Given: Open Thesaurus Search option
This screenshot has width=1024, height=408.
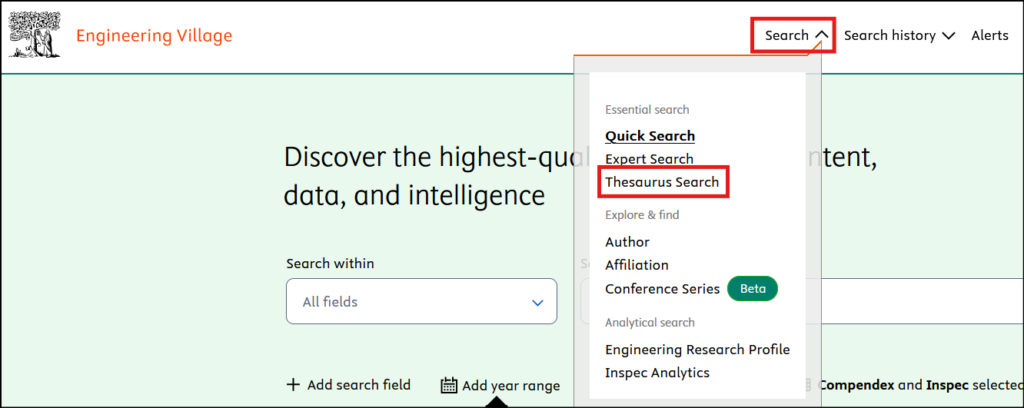Looking at the screenshot, I should pos(662,183).
